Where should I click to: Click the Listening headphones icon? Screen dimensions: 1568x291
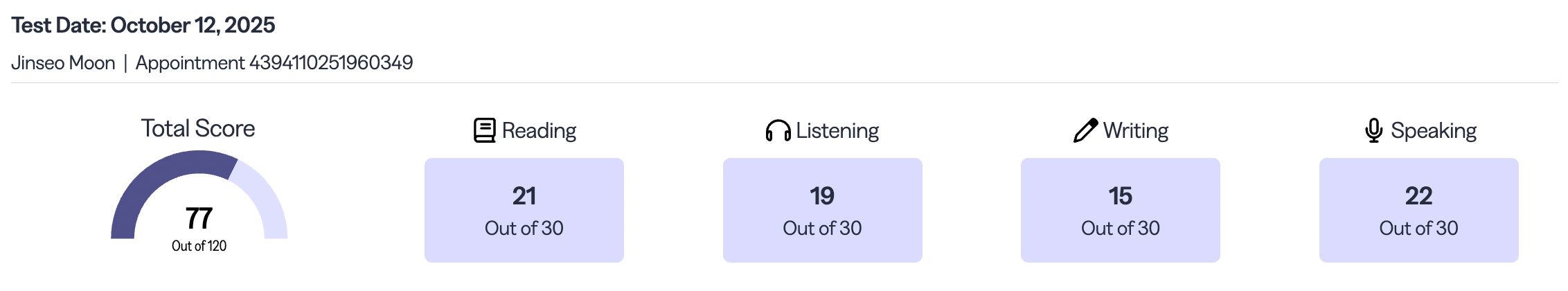click(778, 130)
